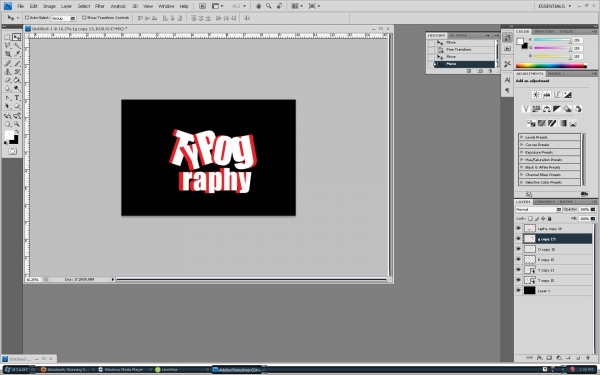The height and width of the screenshot is (375, 600).
Task: Open the File menu
Action: pyautogui.click(x=21, y=6)
